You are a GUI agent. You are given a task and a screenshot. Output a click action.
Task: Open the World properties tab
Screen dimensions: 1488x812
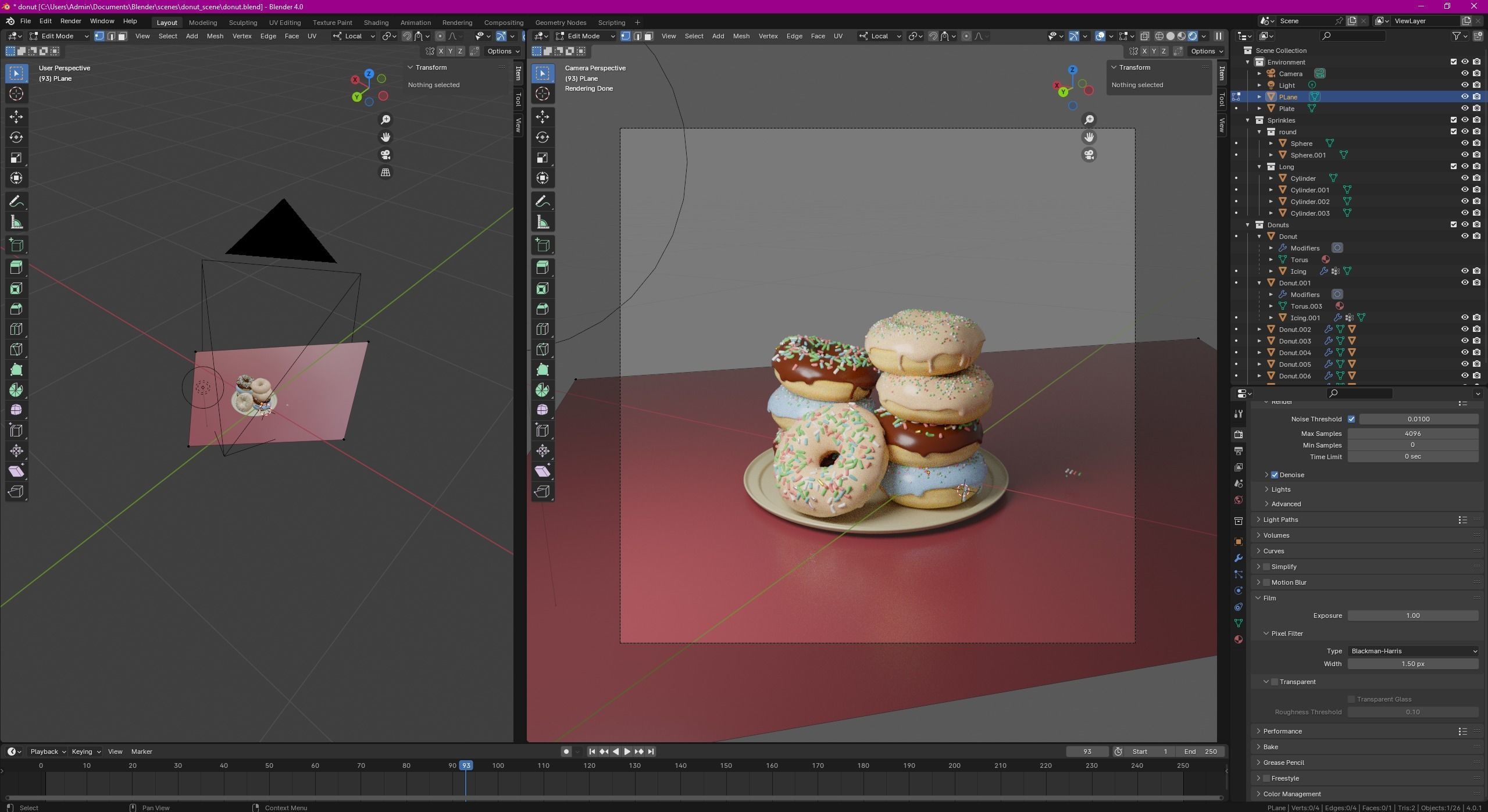point(1239,500)
